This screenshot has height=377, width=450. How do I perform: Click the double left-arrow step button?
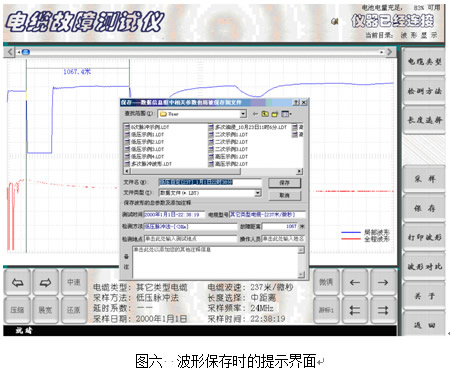355,311
